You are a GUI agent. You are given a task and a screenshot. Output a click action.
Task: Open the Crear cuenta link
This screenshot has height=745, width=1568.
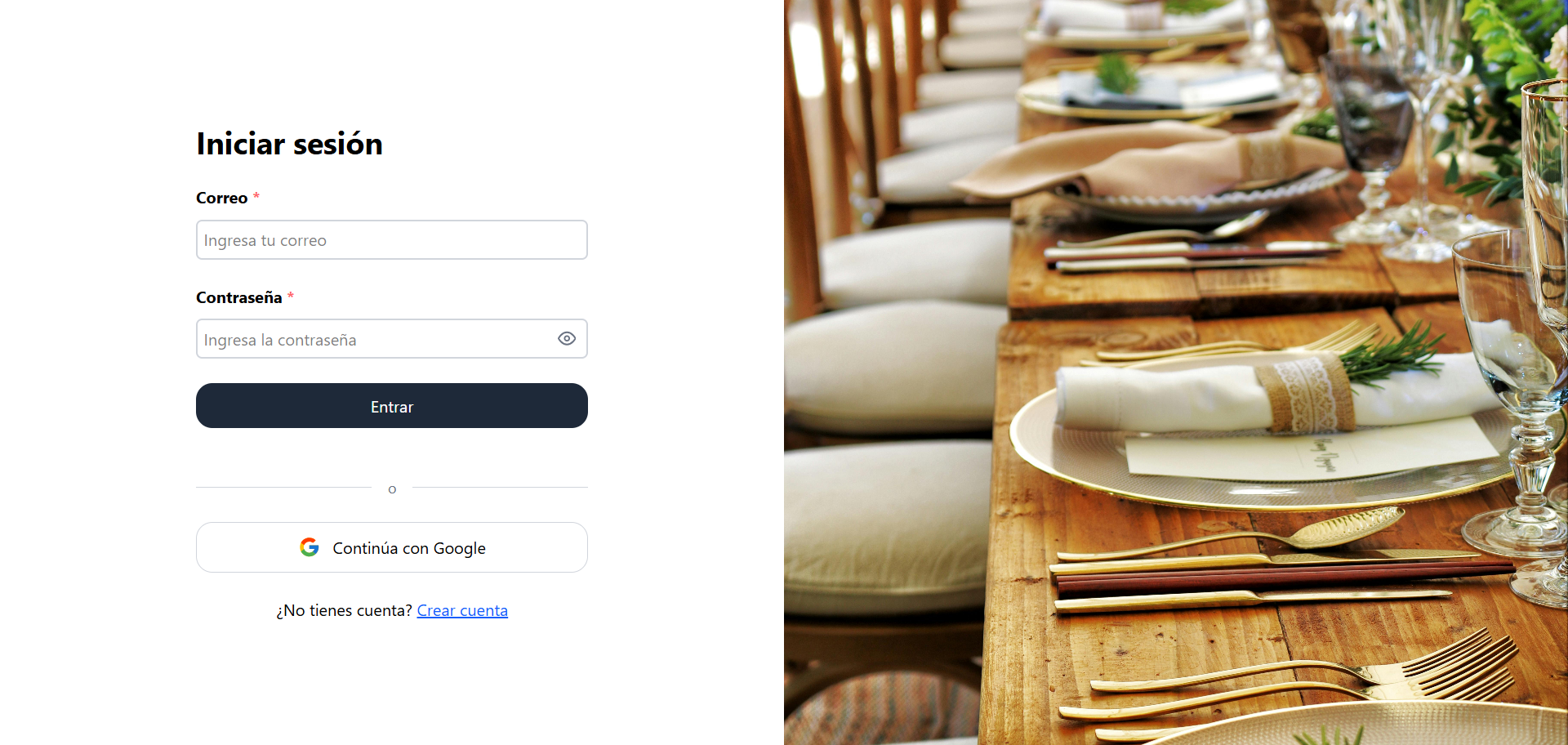coord(462,610)
